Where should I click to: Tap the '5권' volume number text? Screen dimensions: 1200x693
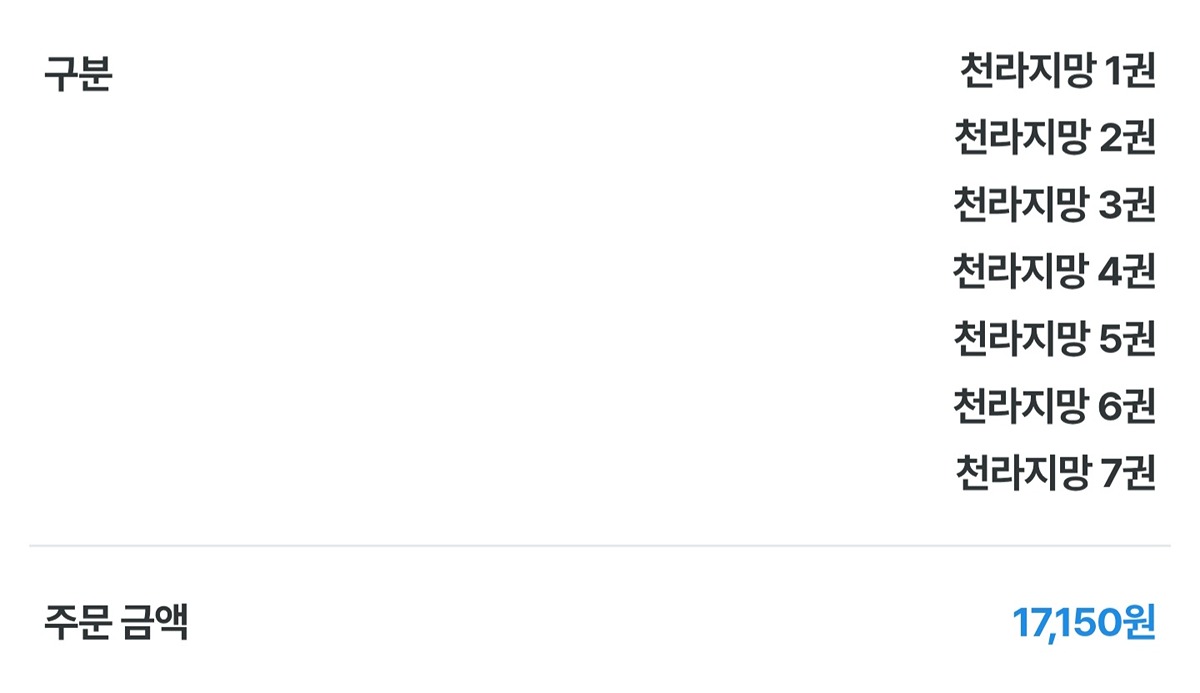coord(1127,339)
